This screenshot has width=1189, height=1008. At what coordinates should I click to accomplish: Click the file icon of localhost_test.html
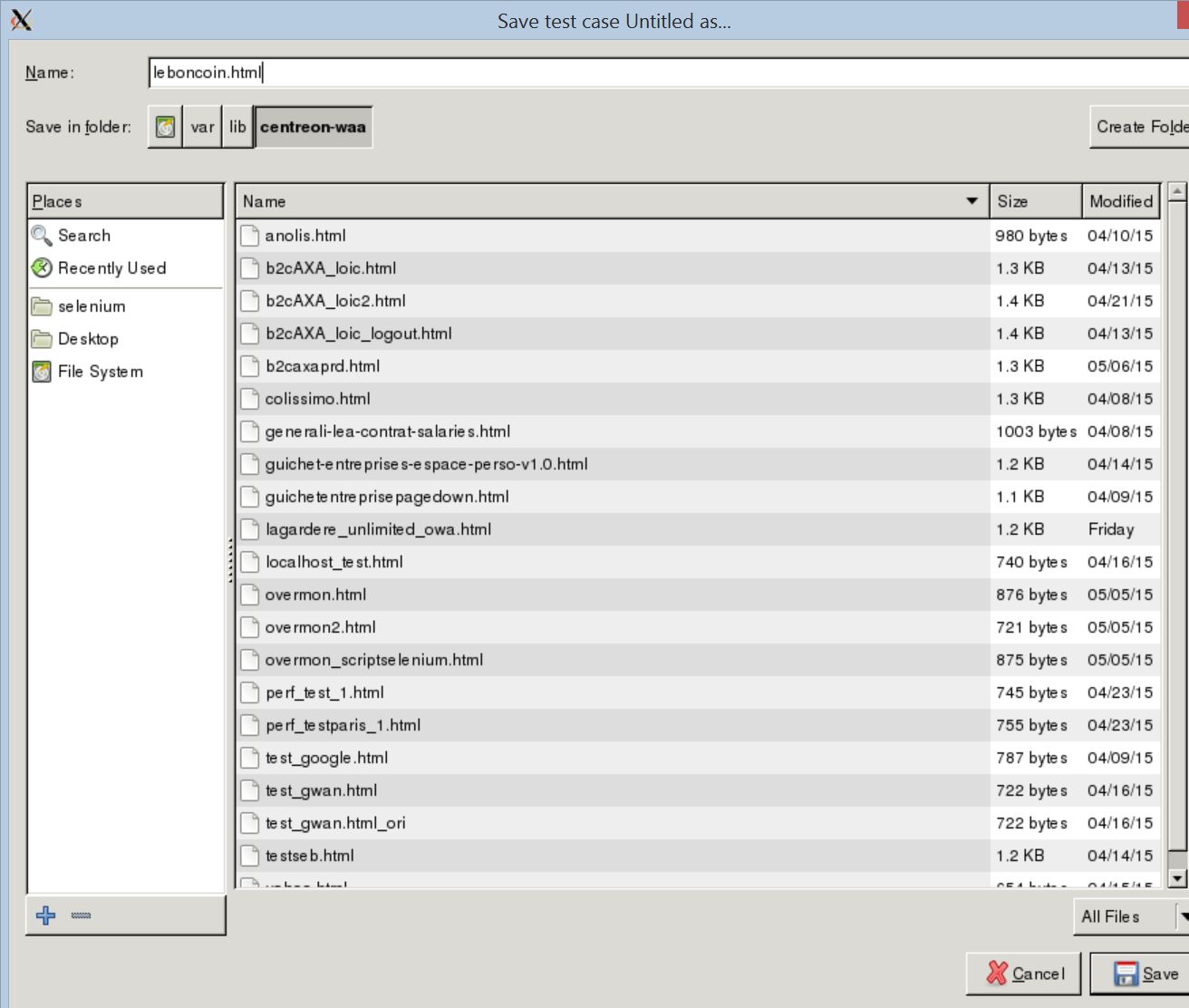[250, 562]
